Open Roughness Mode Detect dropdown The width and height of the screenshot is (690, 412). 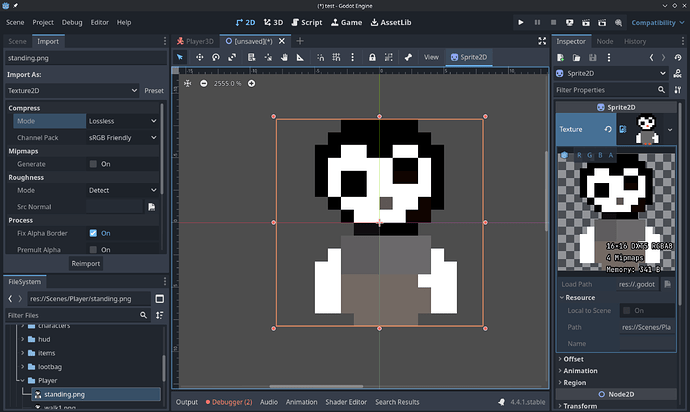pyautogui.click(x=122, y=190)
